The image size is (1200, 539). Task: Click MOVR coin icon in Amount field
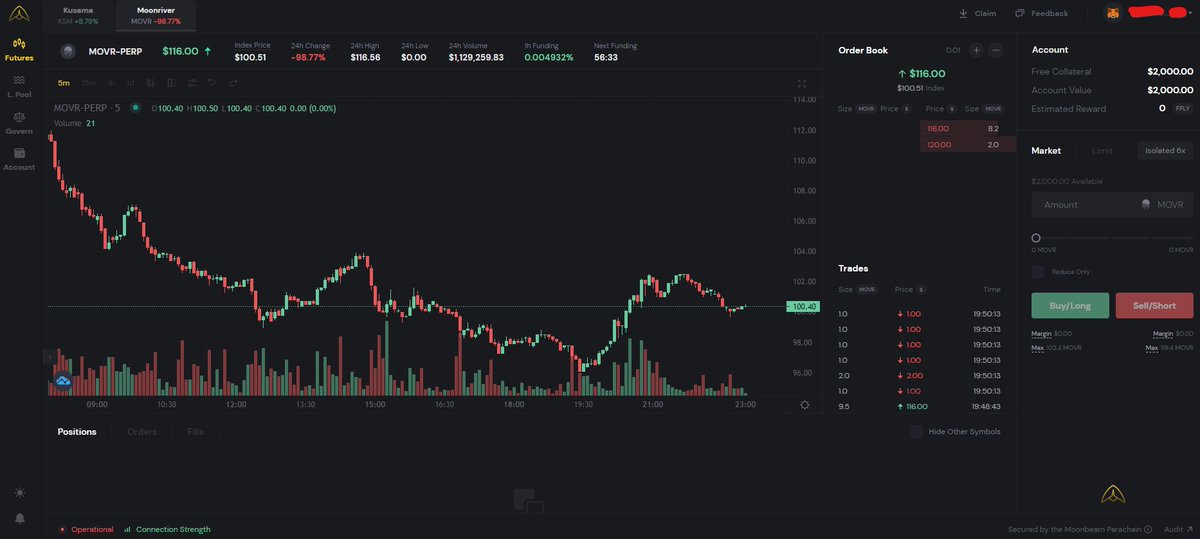[1145, 204]
